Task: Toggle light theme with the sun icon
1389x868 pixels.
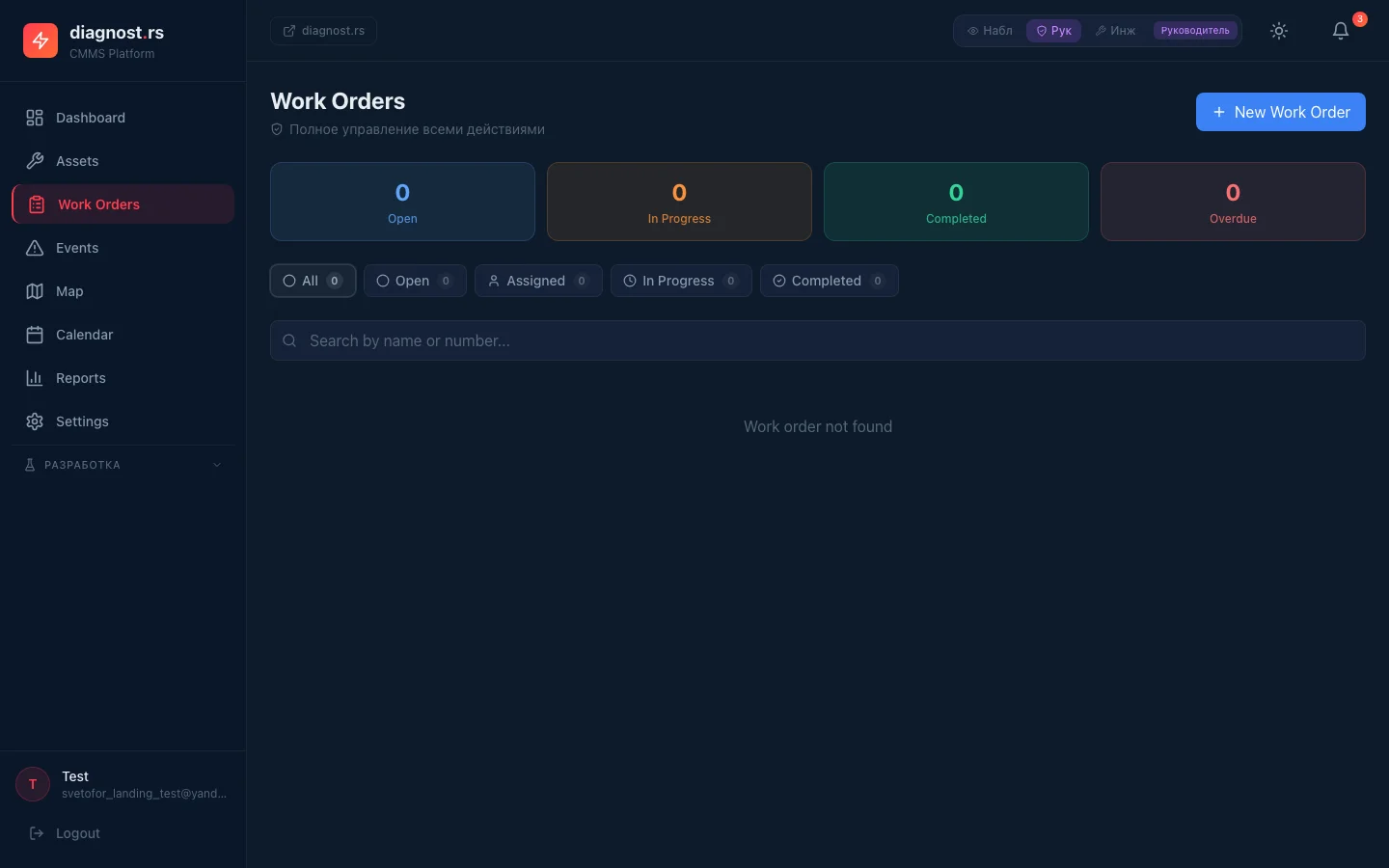Action: [x=1279, y=31]
